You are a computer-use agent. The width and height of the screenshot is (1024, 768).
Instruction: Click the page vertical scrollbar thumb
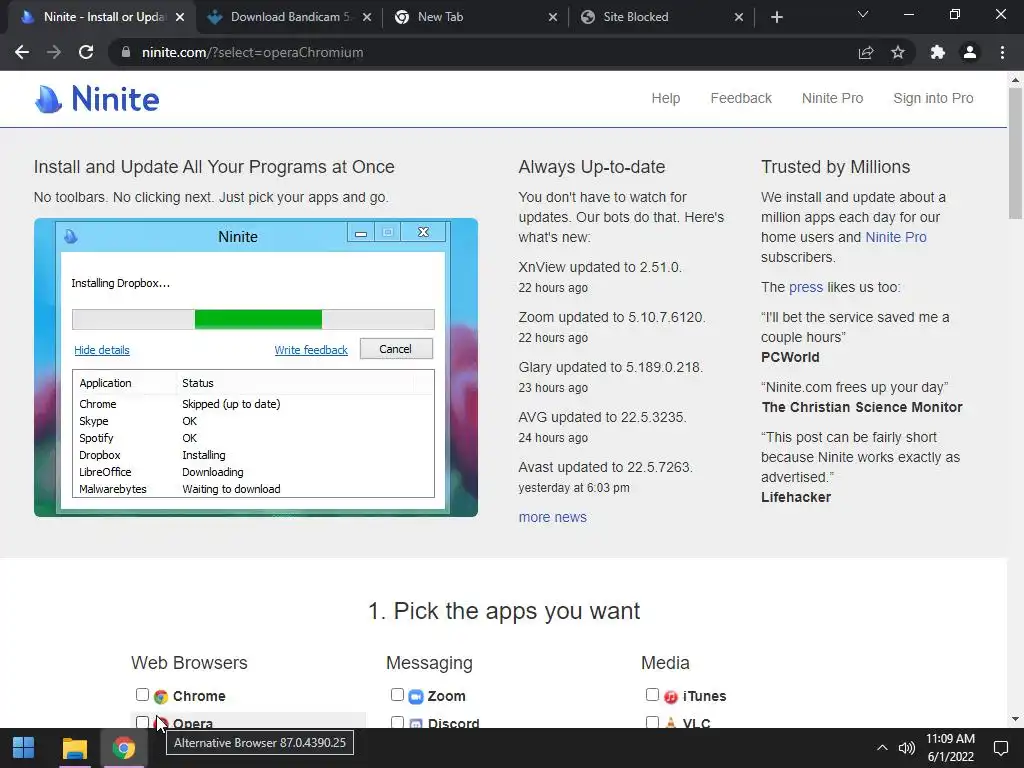1015,153
